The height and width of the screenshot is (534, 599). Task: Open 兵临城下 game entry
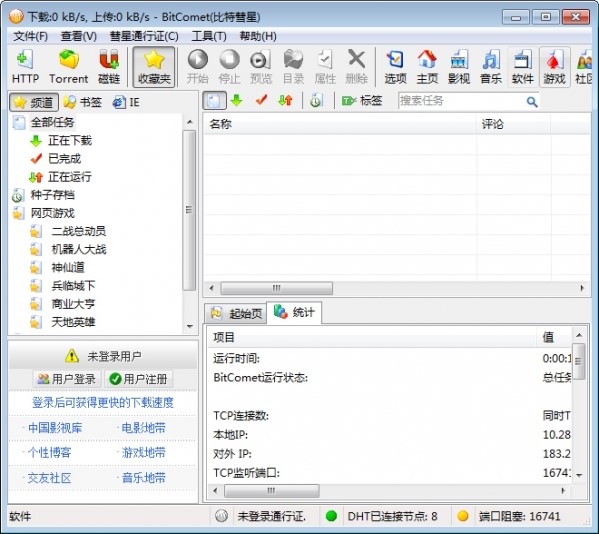(73, 286)
